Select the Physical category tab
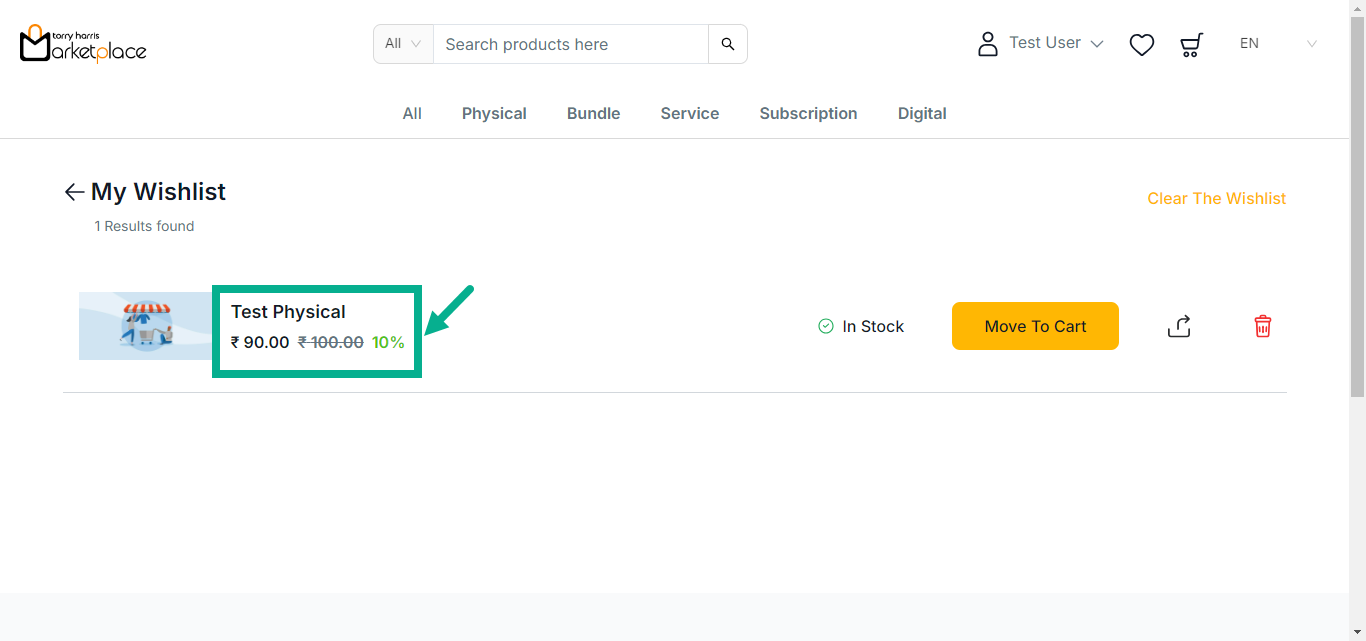 [494, 114]
